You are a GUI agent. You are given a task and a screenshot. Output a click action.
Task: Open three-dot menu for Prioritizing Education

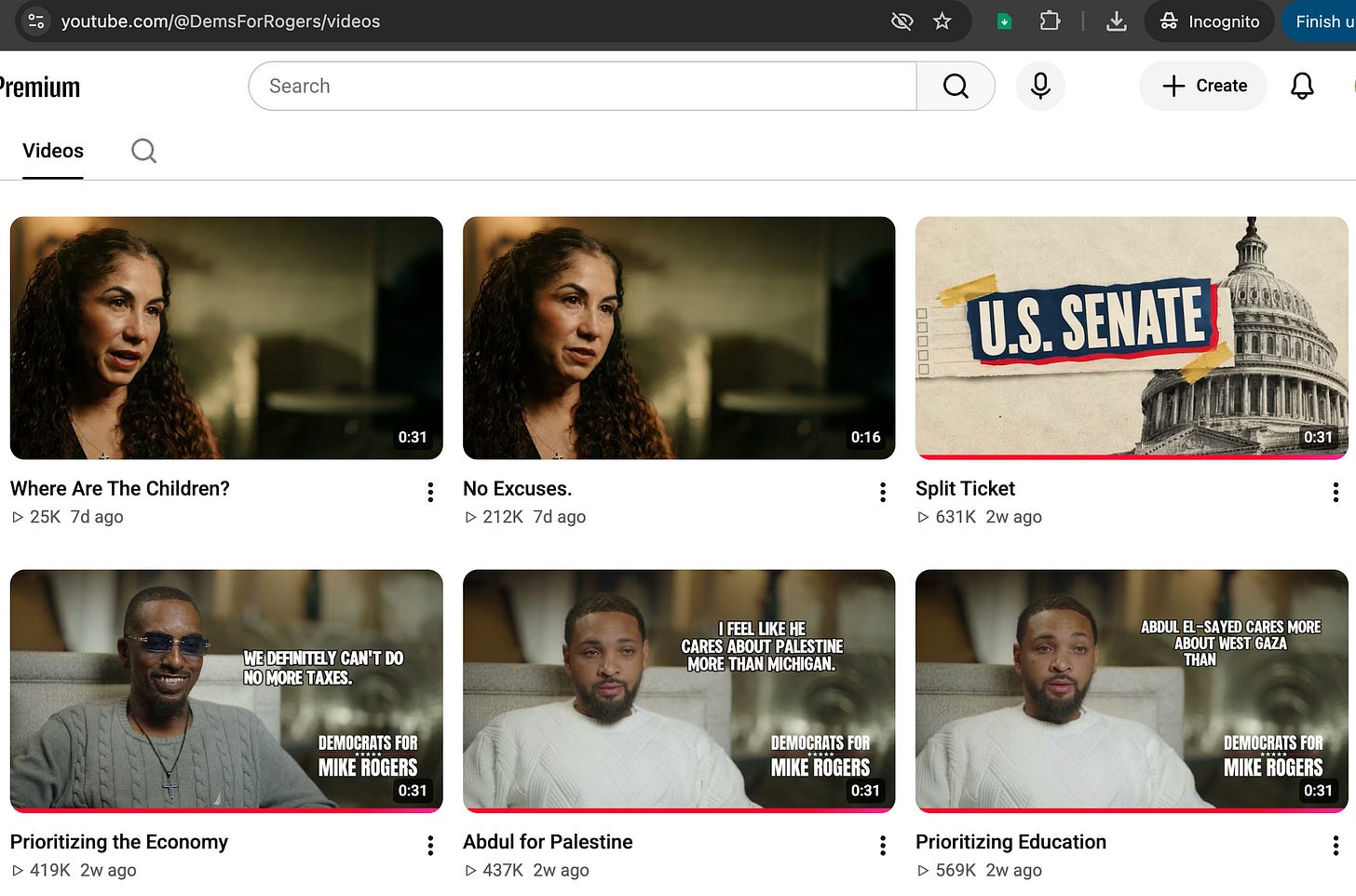(x=1336, y=845)
